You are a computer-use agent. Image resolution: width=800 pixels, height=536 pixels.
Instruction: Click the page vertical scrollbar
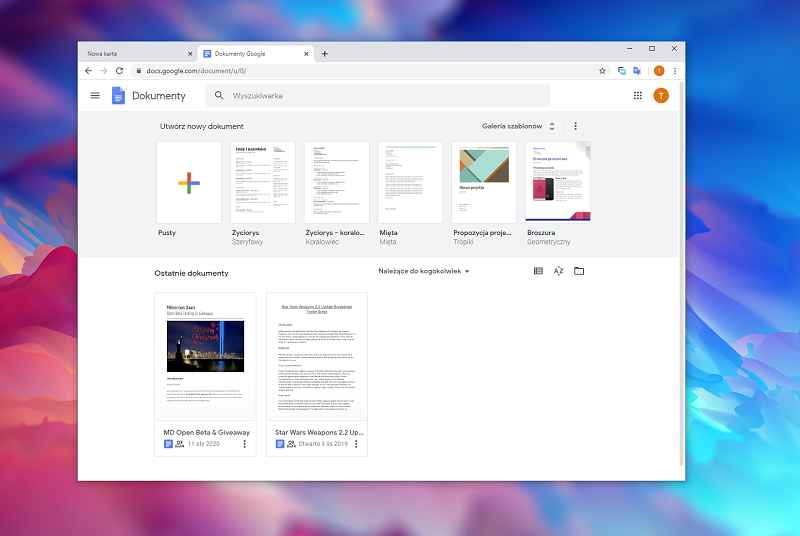click(x=682, y=275)
